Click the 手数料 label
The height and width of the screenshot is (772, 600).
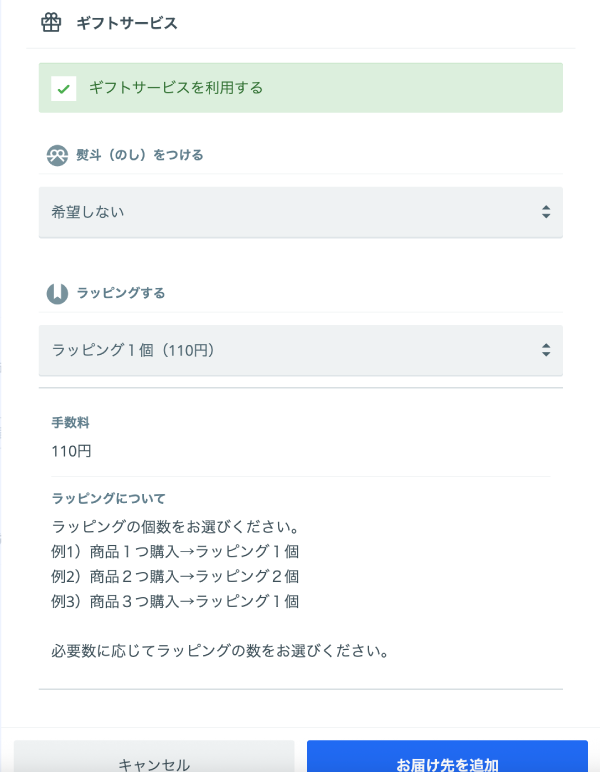click(70, 423)
